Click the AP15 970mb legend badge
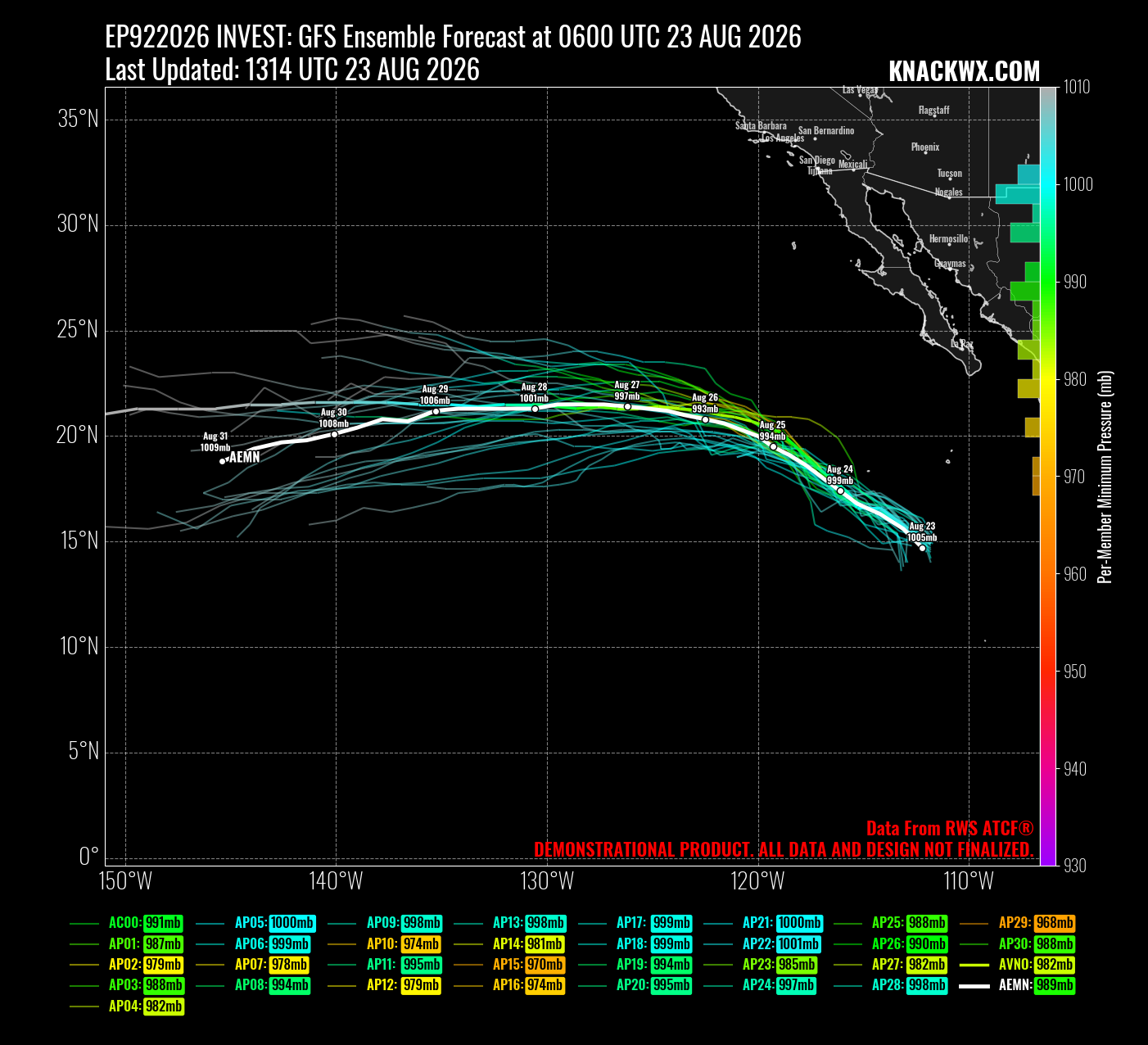 [x=545, y=964]
